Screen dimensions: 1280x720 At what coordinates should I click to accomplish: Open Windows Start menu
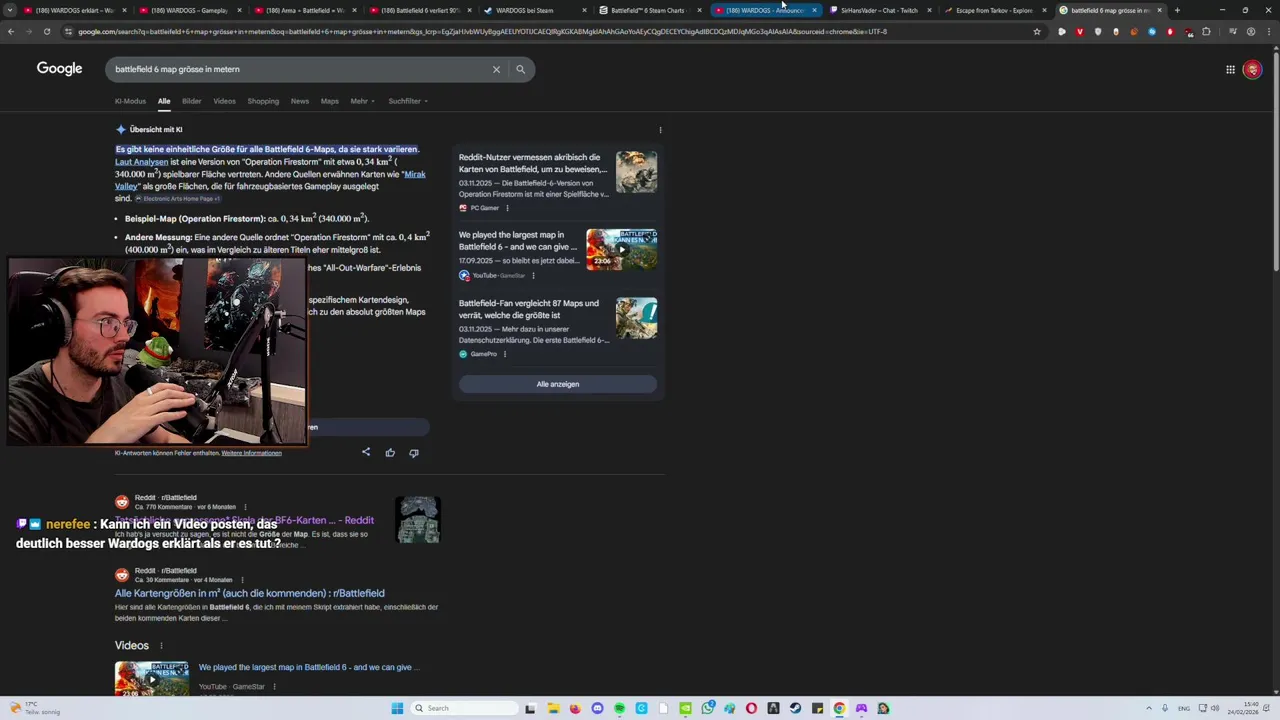pos(397,708)
